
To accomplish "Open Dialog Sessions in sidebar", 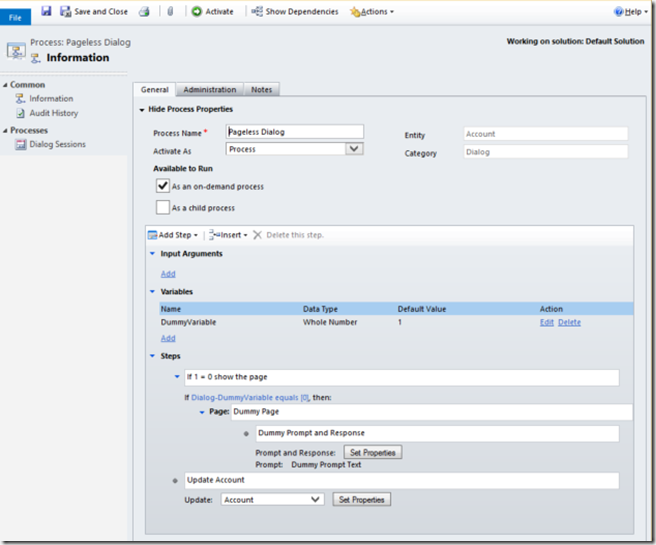I will pos(57,144).
